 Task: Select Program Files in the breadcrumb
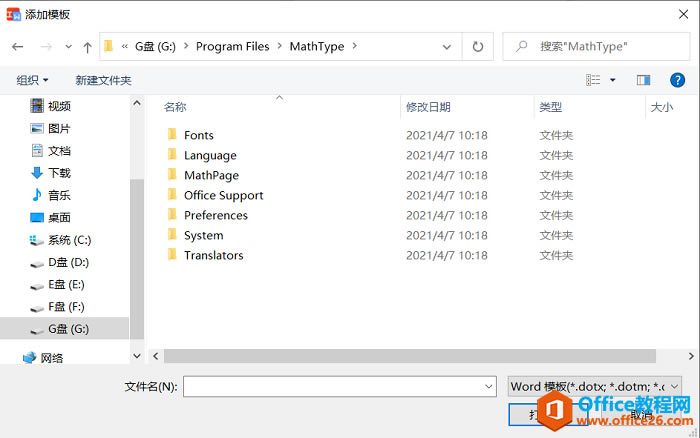click(233, 46)
